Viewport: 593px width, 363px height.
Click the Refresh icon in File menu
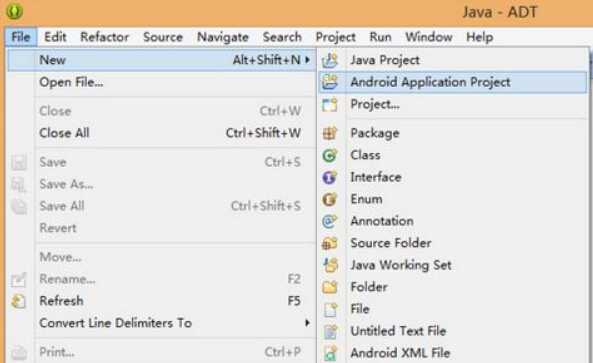coord(19,301)
